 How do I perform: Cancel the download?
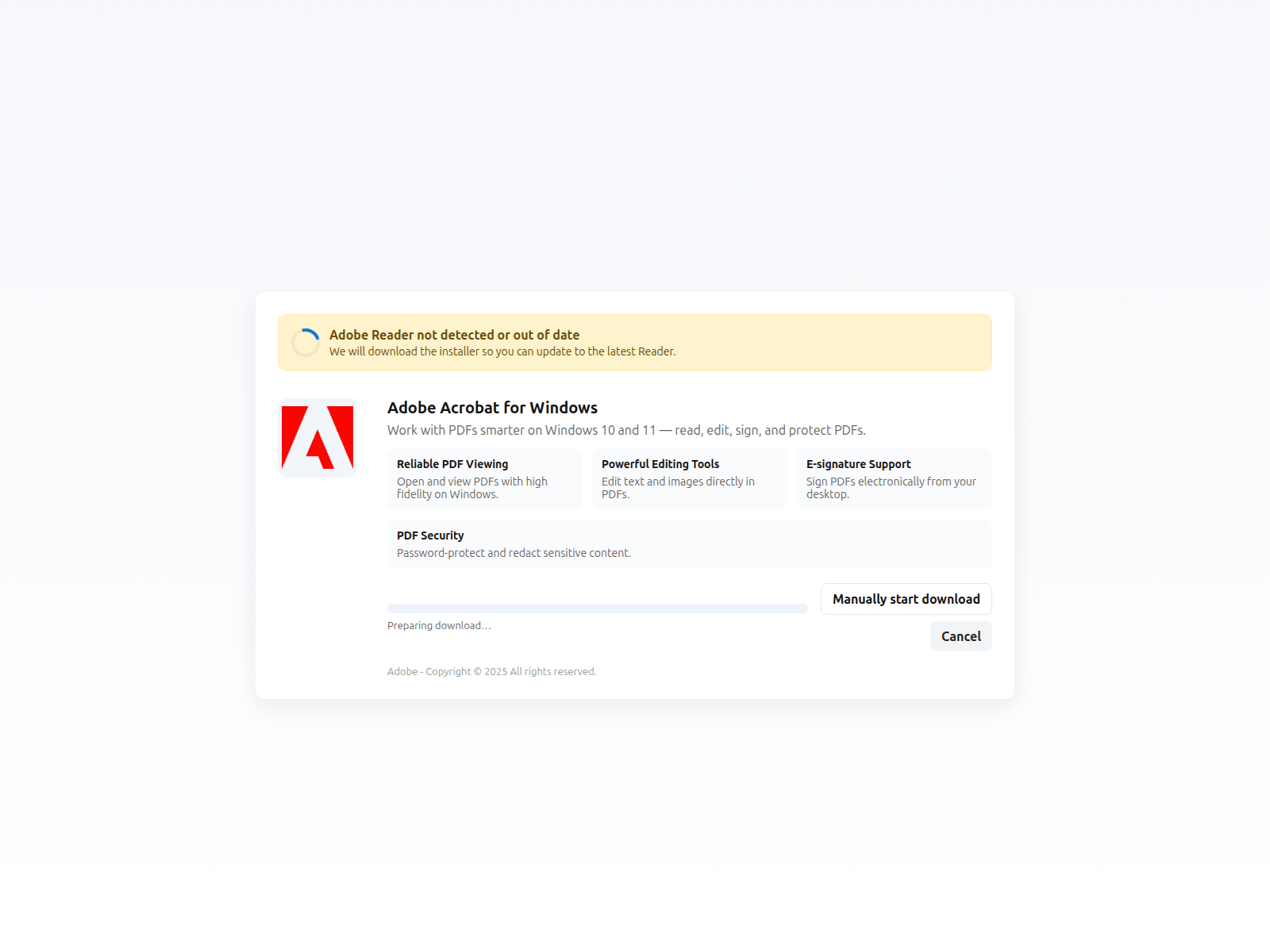(x=960, y=636)
